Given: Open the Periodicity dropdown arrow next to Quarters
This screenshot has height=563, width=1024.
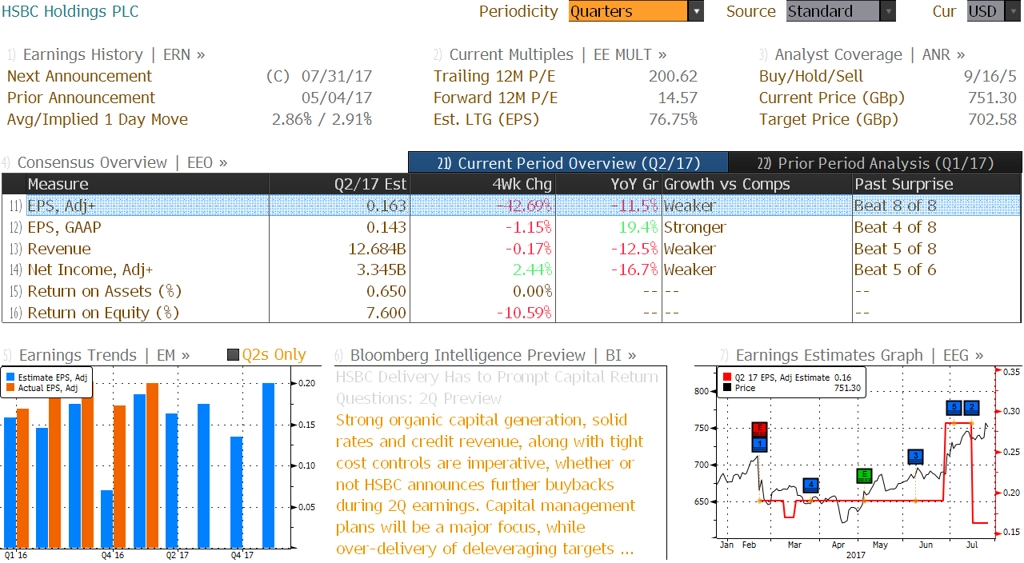Looking at the screenshot, I should (x=696, y=11).
